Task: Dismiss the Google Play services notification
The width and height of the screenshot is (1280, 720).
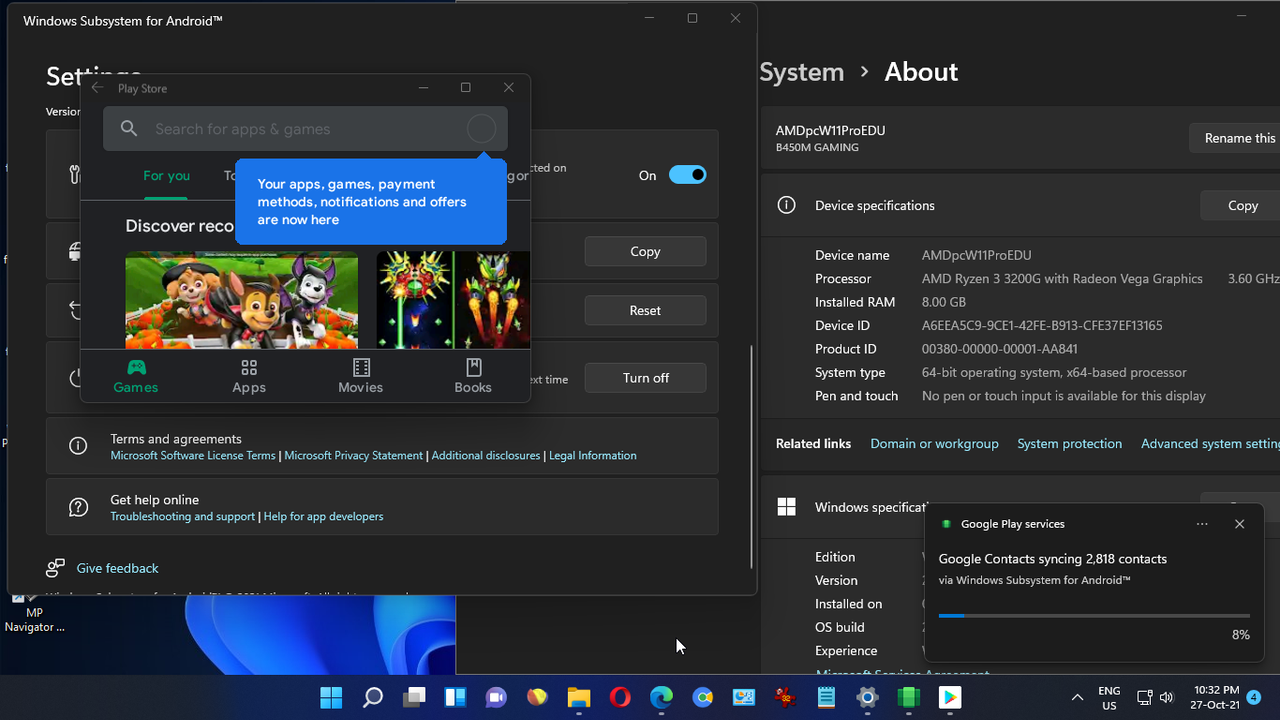Action: coord(1239,524)
